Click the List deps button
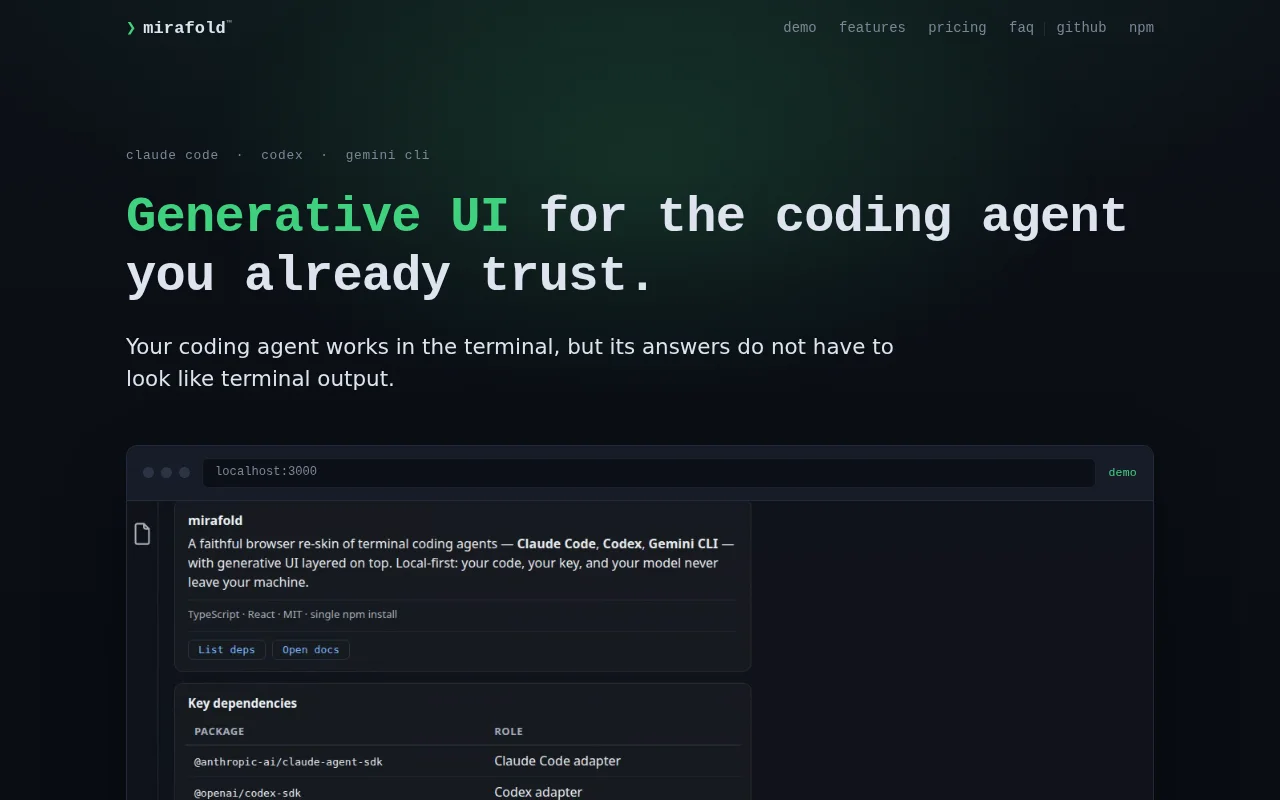 point(227,650)
